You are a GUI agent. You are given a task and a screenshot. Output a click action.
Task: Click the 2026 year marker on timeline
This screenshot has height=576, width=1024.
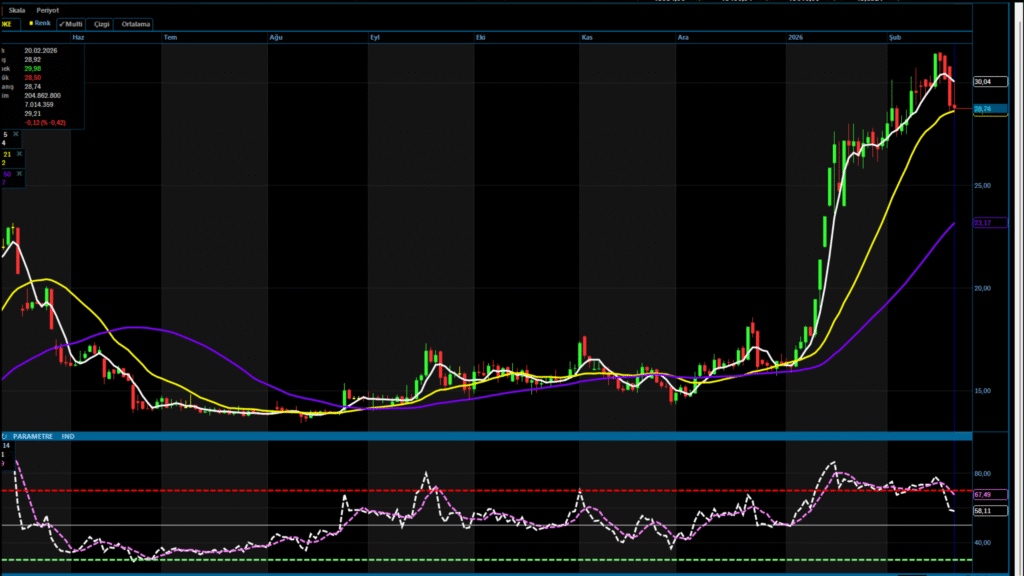pyautogui.click(x=796, y=37)
